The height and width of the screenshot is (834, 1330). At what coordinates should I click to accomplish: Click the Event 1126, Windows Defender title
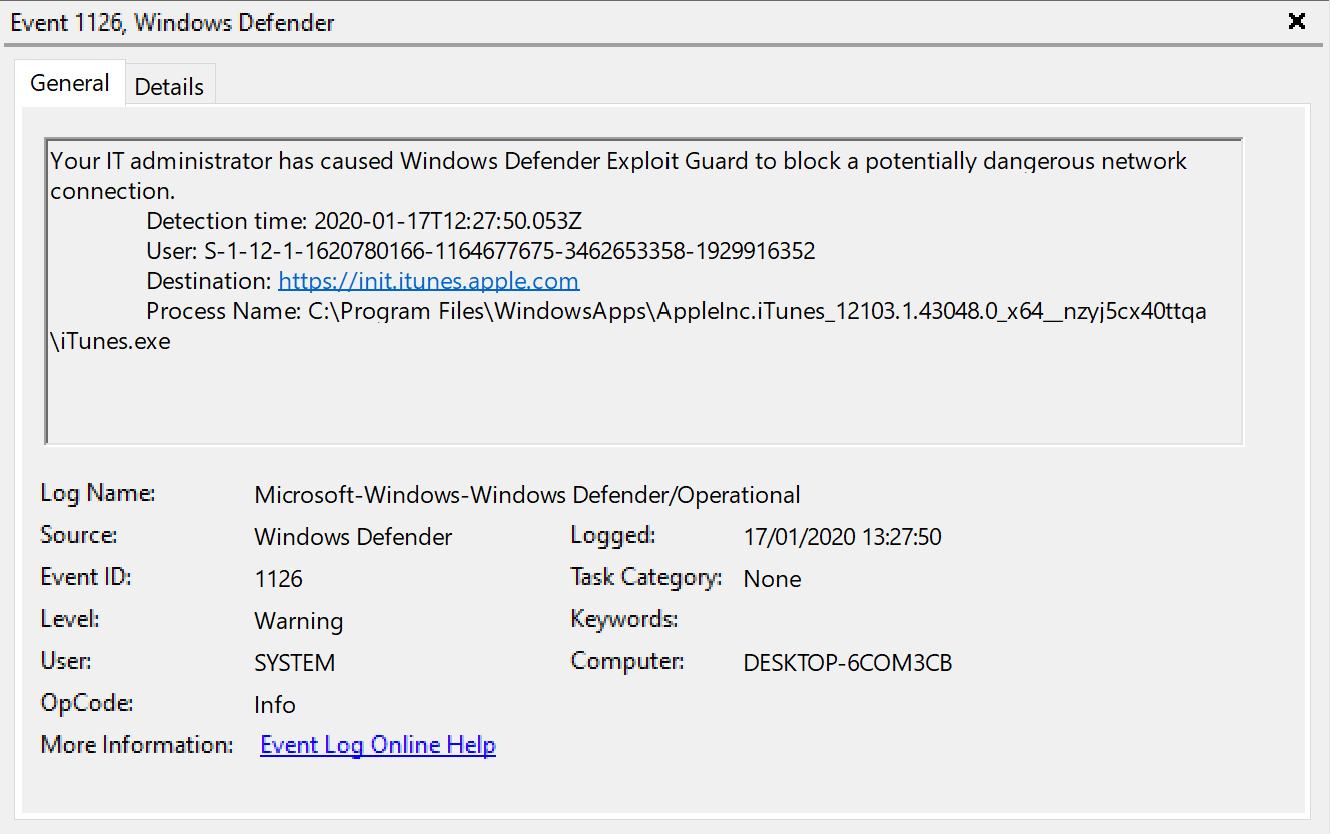click(x=172, y=22)
